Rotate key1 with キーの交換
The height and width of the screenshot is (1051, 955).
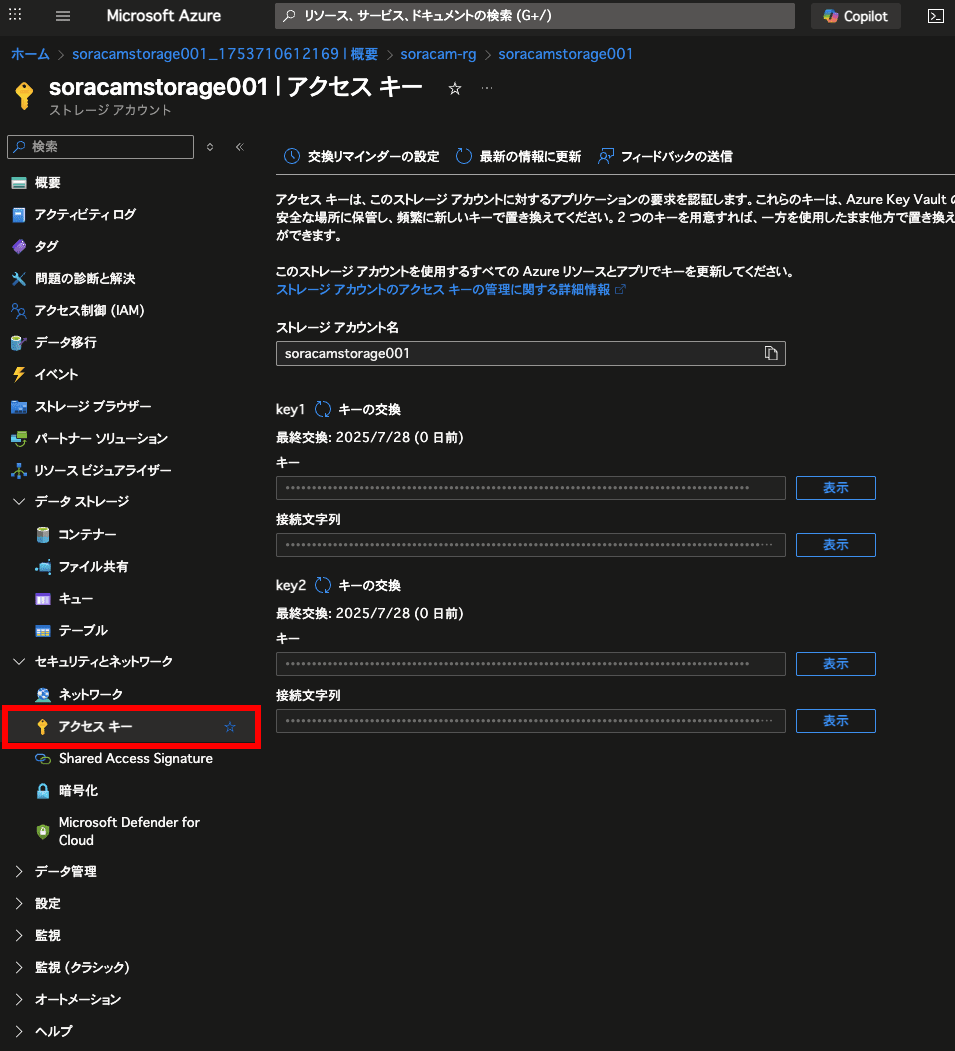[358, 410]
